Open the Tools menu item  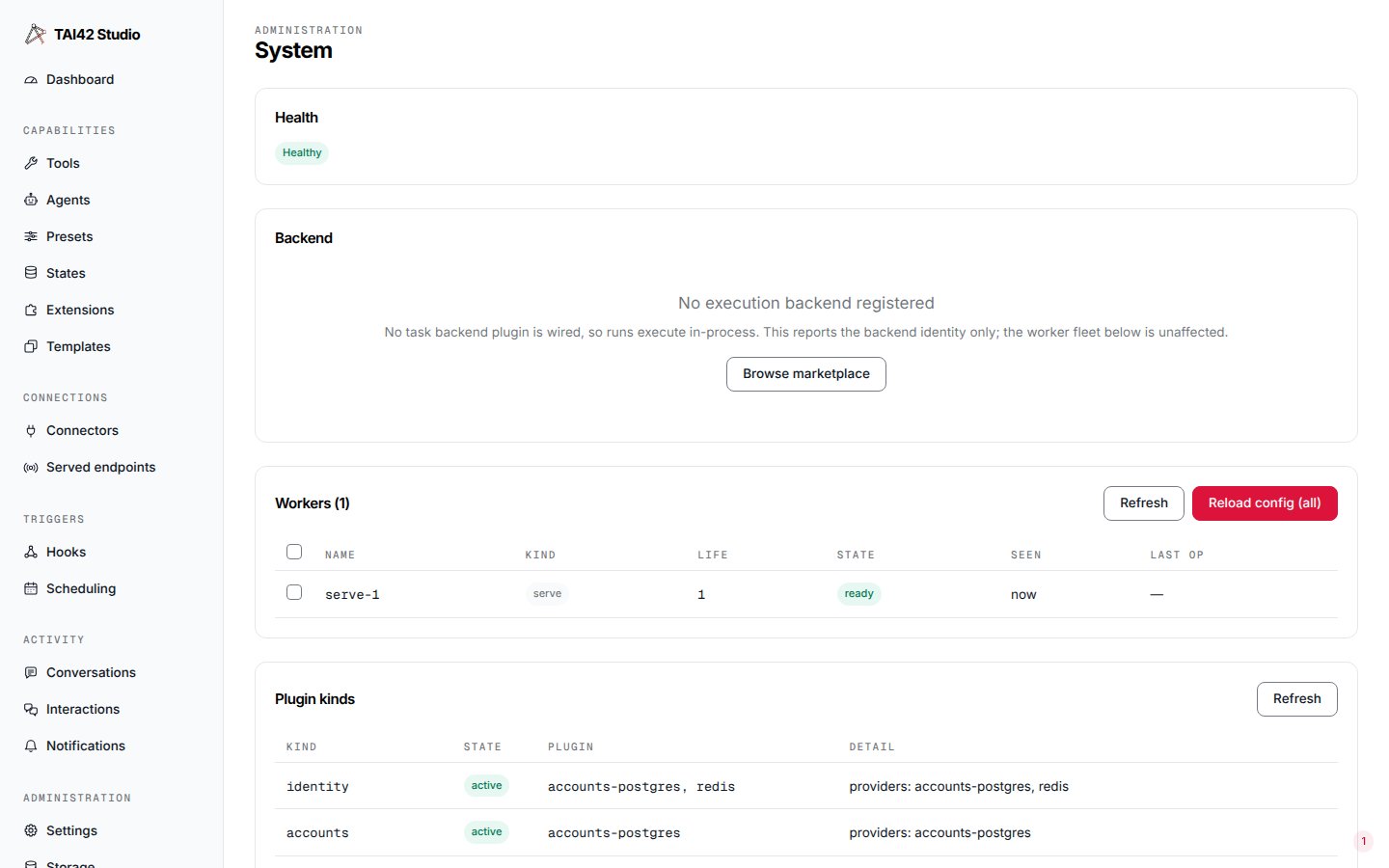click(63, 164)
